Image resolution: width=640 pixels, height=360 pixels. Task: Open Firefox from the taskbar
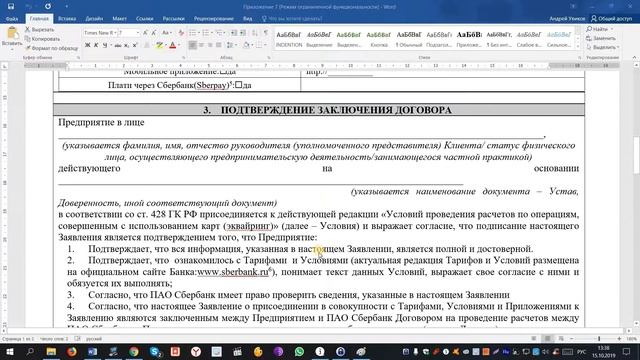tap(72, 351)
